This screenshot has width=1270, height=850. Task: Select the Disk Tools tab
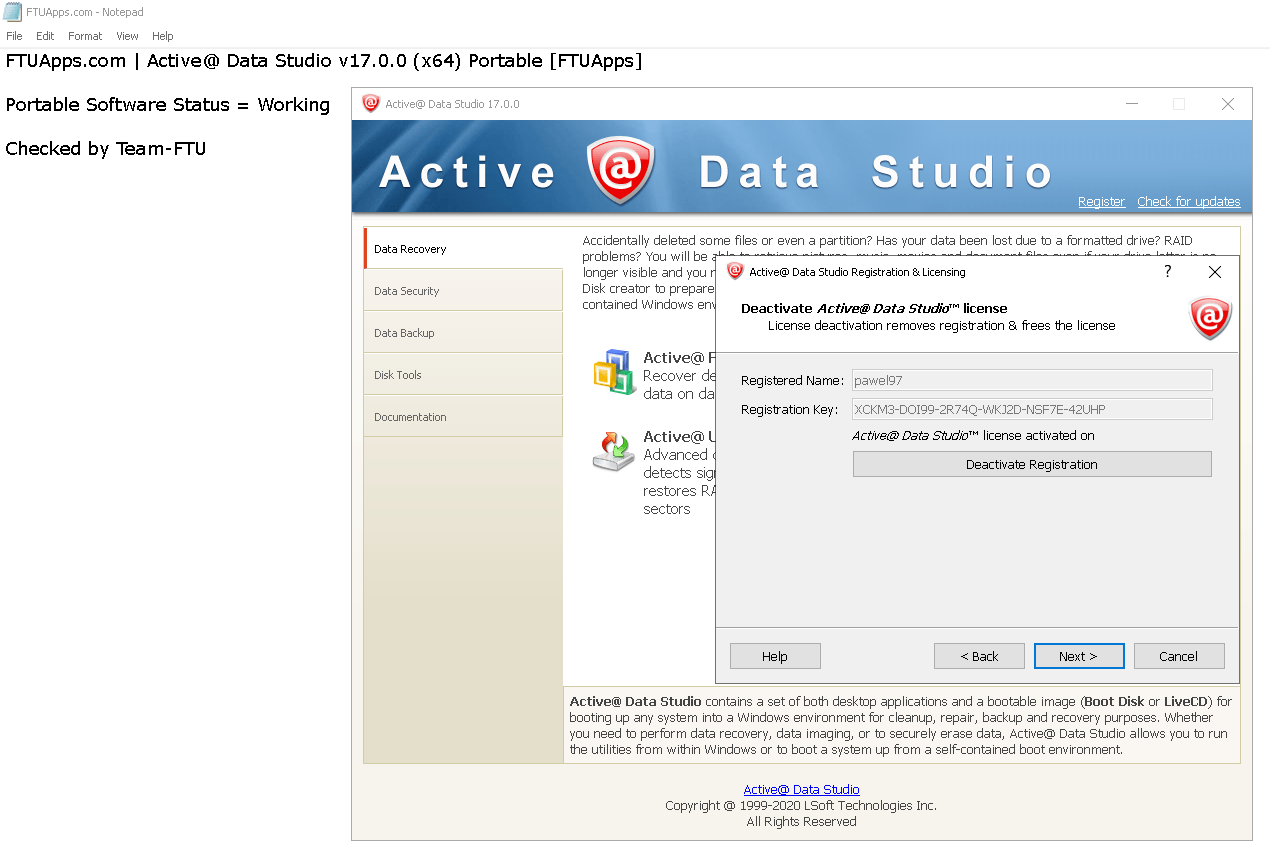(463, 374)
